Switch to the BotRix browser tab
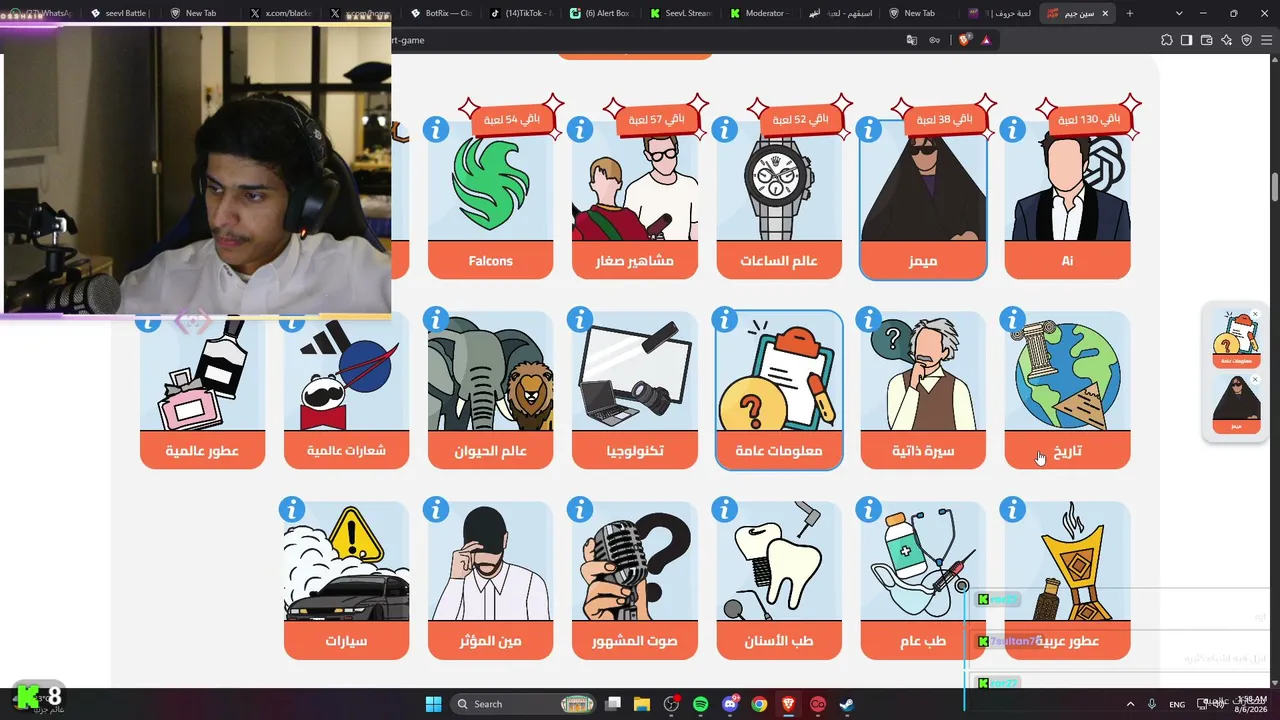Screen dimensions: 1280x720 click(440, 13)
